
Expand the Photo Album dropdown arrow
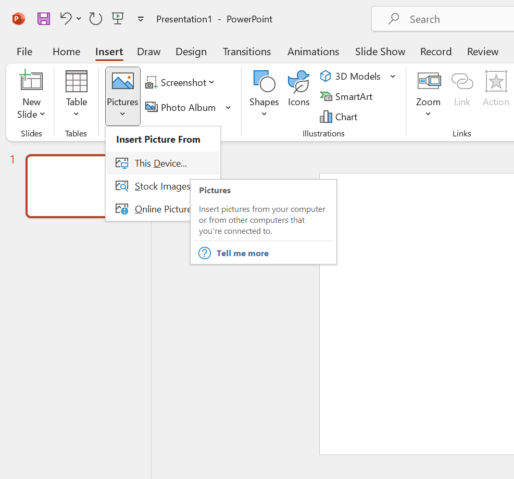[228, 107]
